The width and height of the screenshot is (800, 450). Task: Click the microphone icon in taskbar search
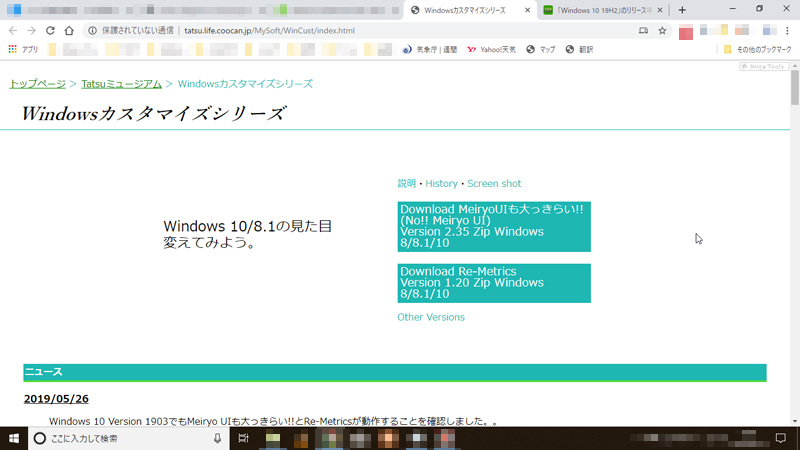(x=217, y=438)
